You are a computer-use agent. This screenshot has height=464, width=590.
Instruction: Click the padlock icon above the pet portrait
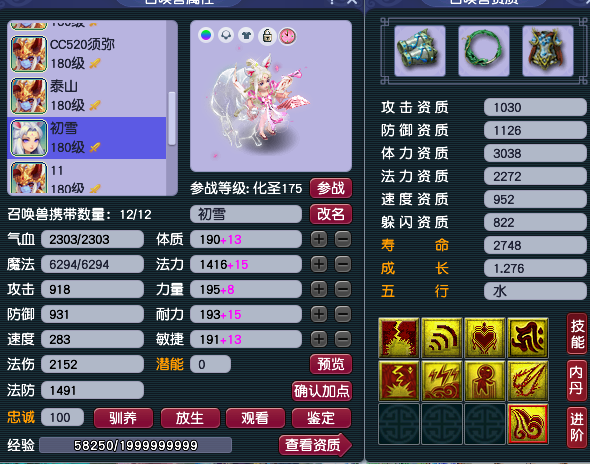(x=267, y=36)
